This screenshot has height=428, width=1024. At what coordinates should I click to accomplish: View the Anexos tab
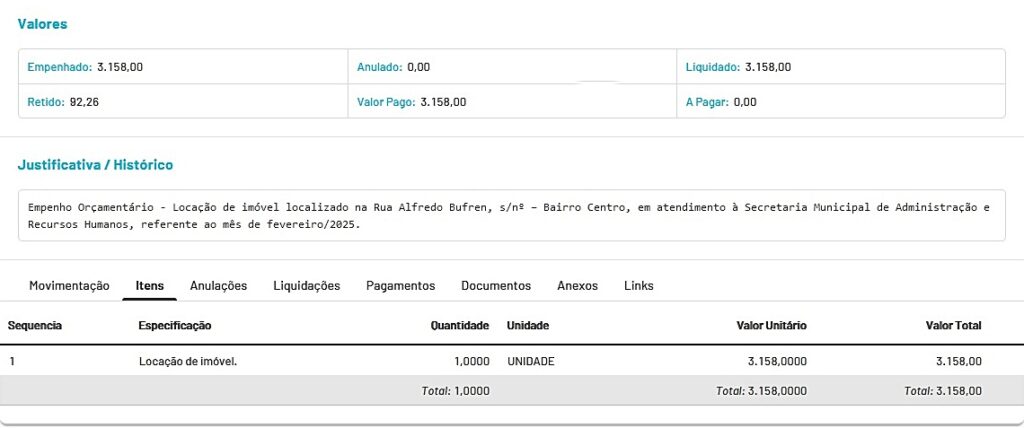tap(577, 285)
